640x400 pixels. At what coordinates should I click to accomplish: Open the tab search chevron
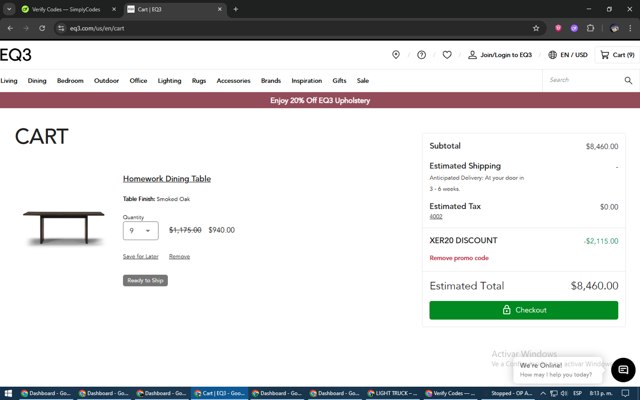pyautogui.click(x=9, y=9)
